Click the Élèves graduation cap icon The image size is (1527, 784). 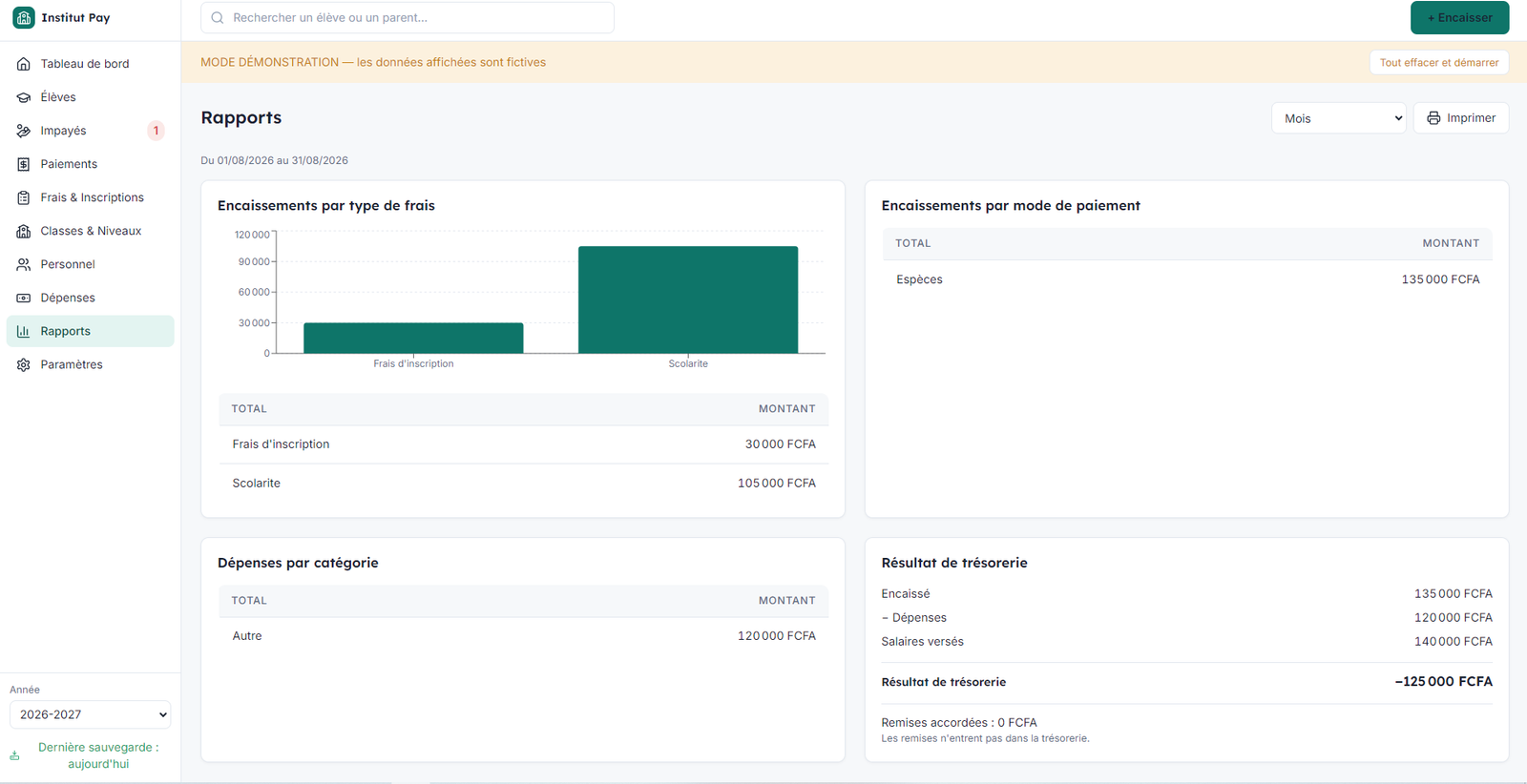coord(24,97)
